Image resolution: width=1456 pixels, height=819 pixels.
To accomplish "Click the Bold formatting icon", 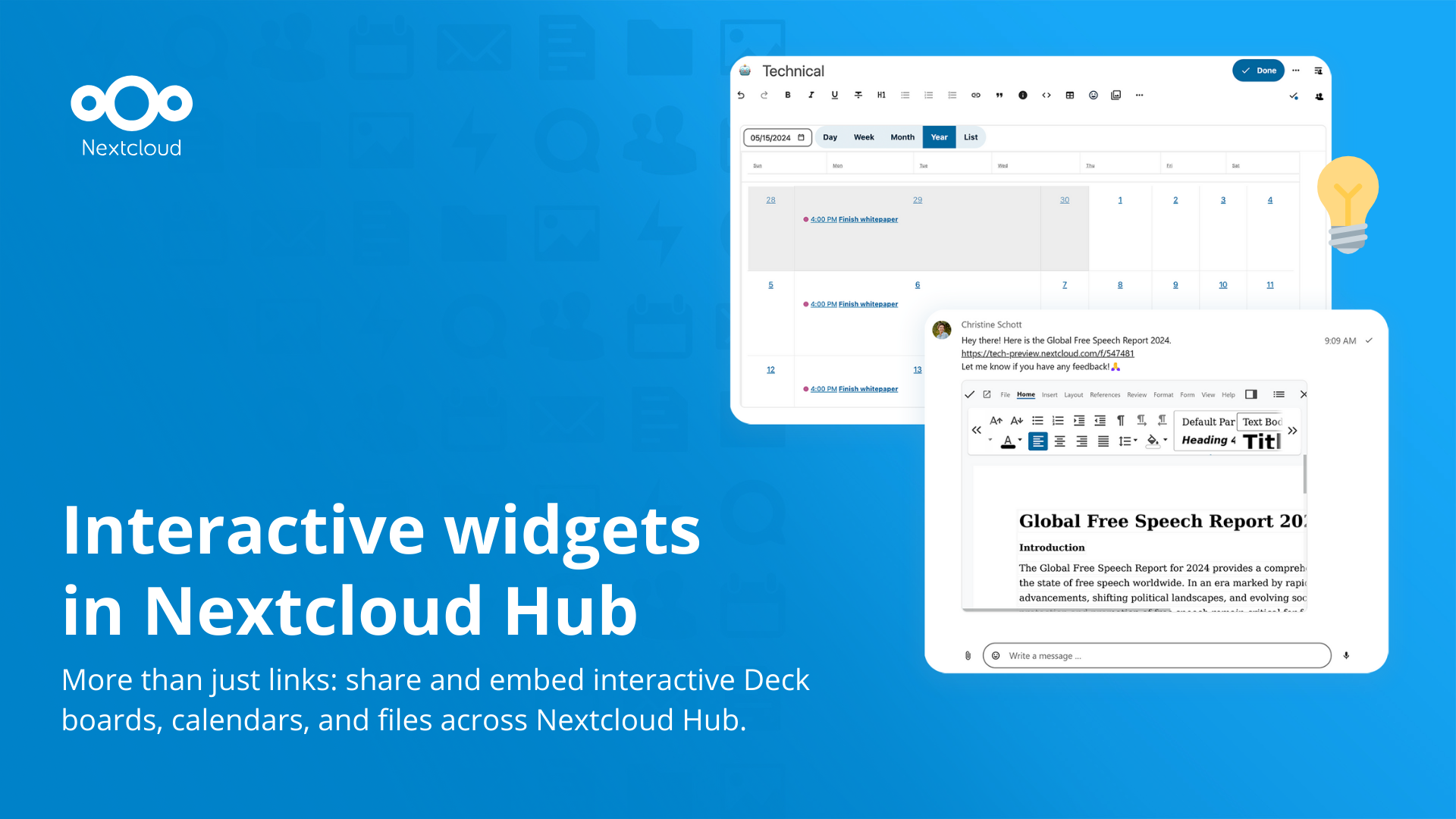I will coord(789,95).
